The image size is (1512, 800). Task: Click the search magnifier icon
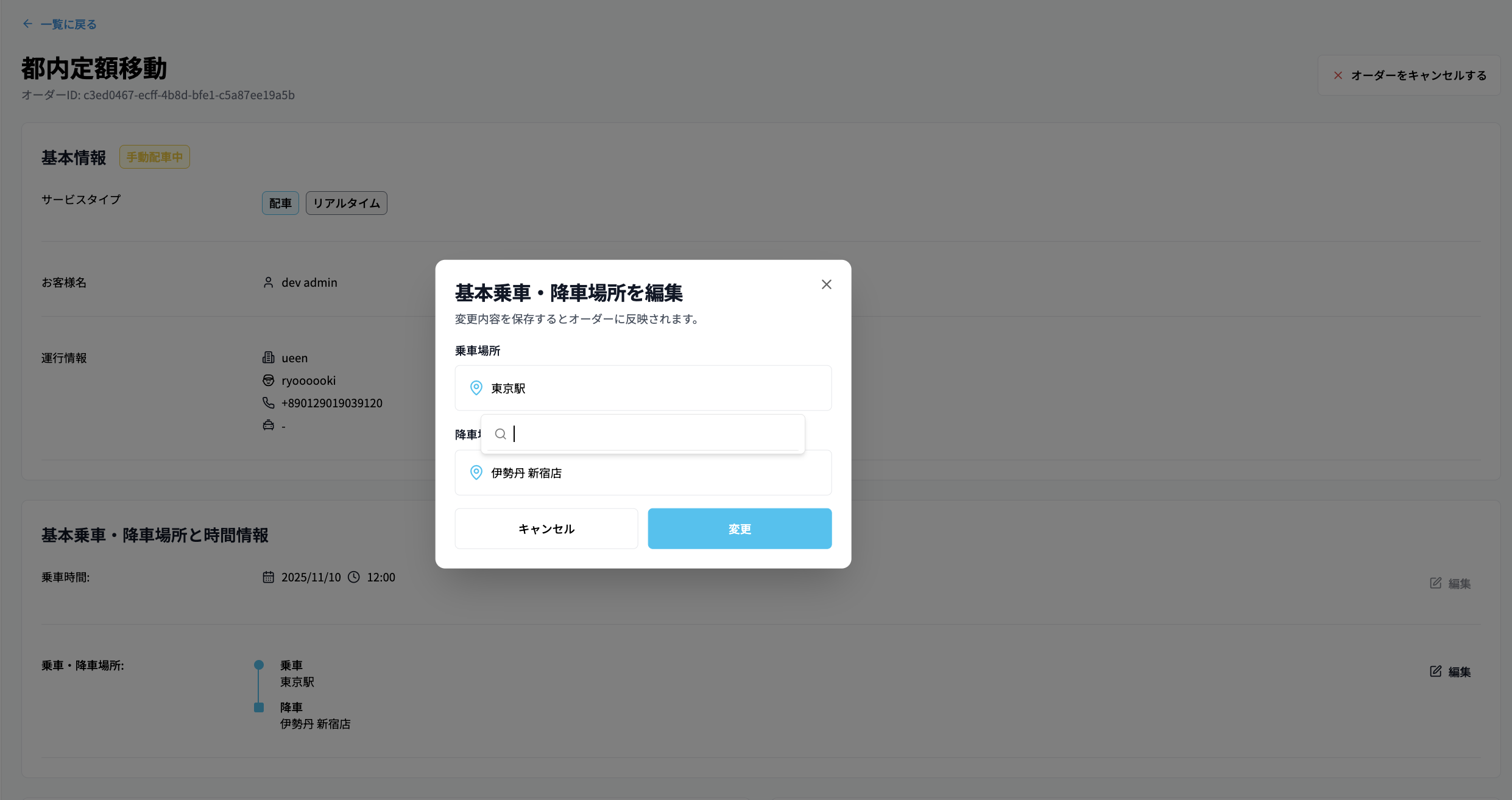pyautogui.click(x=500, y=434)
